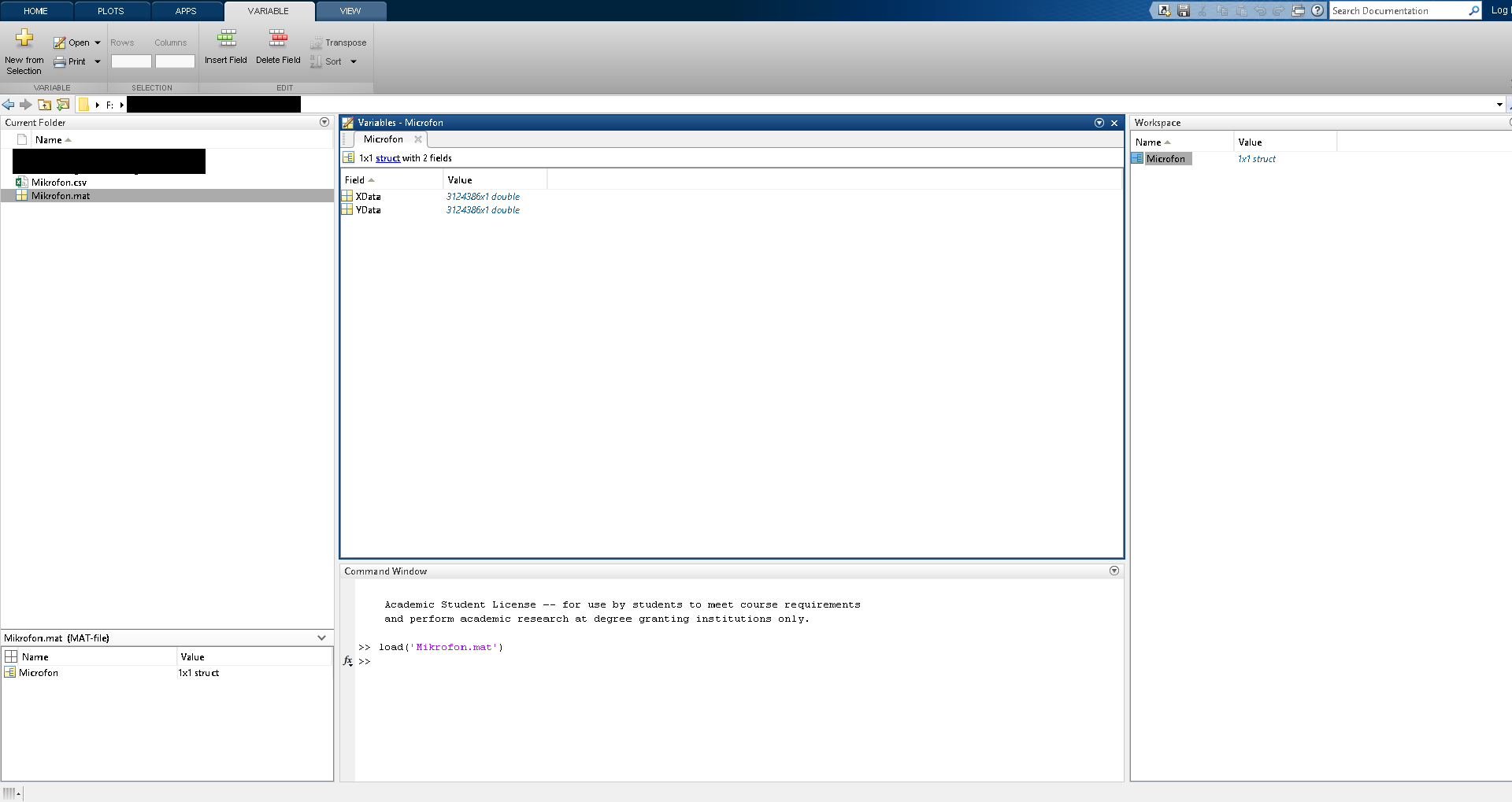Click the Switch Windows icon in top toolbar
Screen dimensions: 1512x802
click(x=1299, y=11)
